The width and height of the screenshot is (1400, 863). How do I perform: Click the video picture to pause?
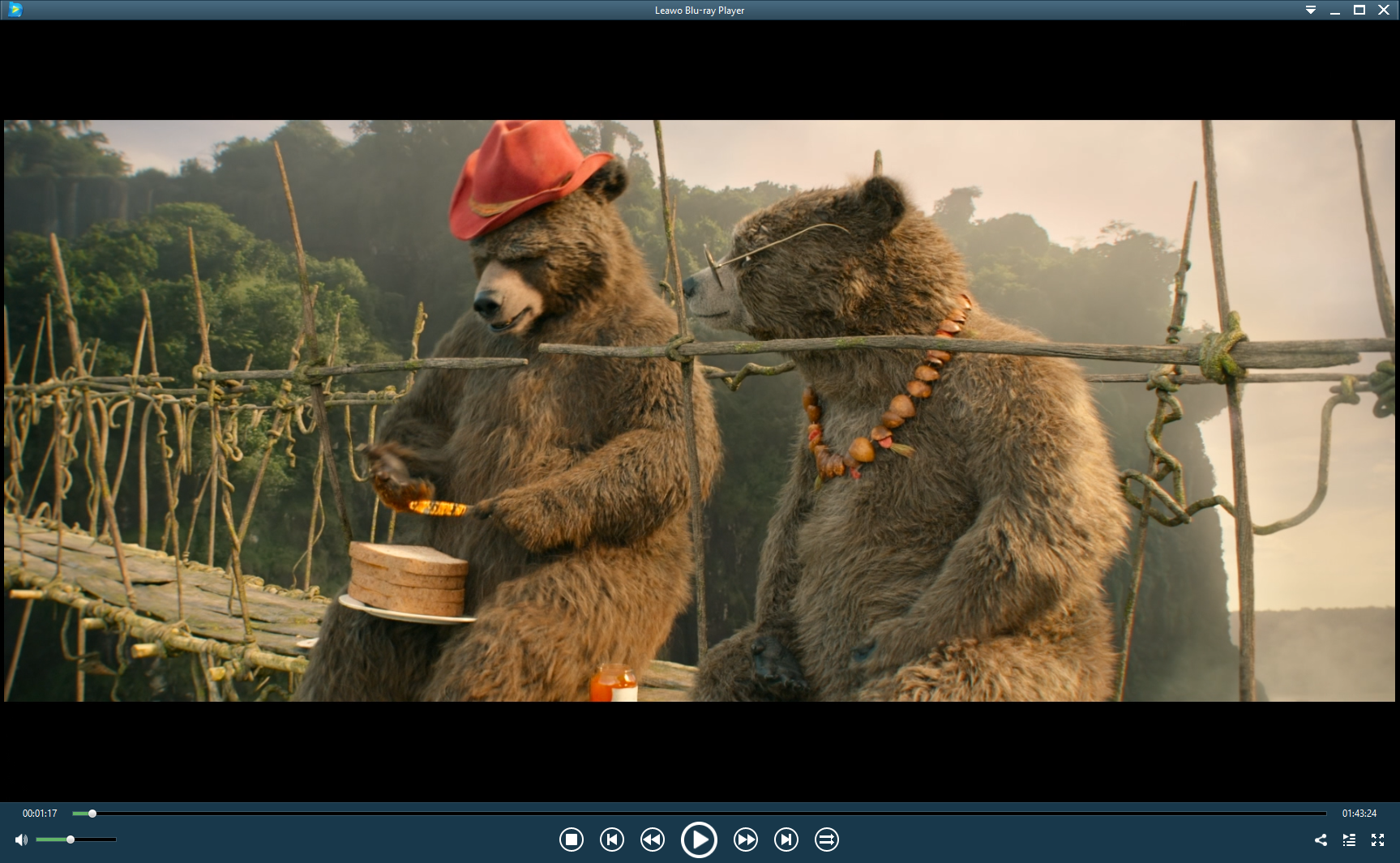[700, 410]
